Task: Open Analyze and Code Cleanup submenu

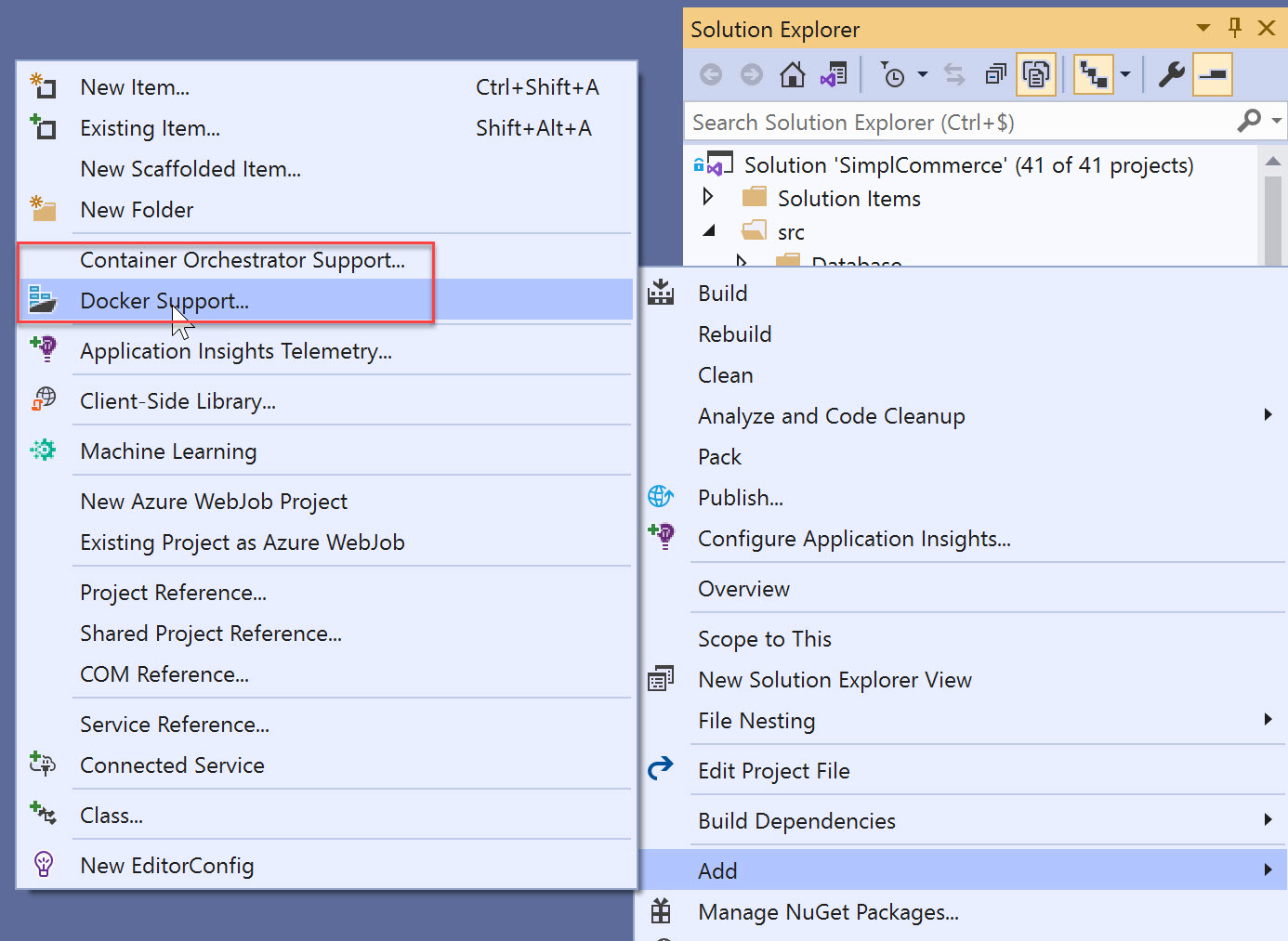Action: [831, 416]
